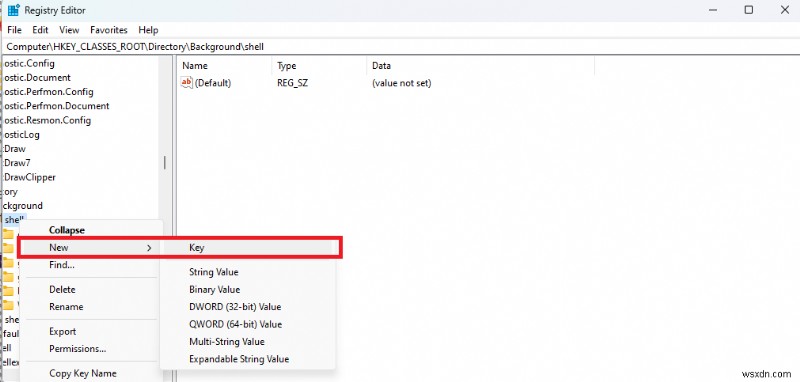This screenshot has height=382, width=800.
Task: Click Copy Key Name
Action: (x=83, y=373)
